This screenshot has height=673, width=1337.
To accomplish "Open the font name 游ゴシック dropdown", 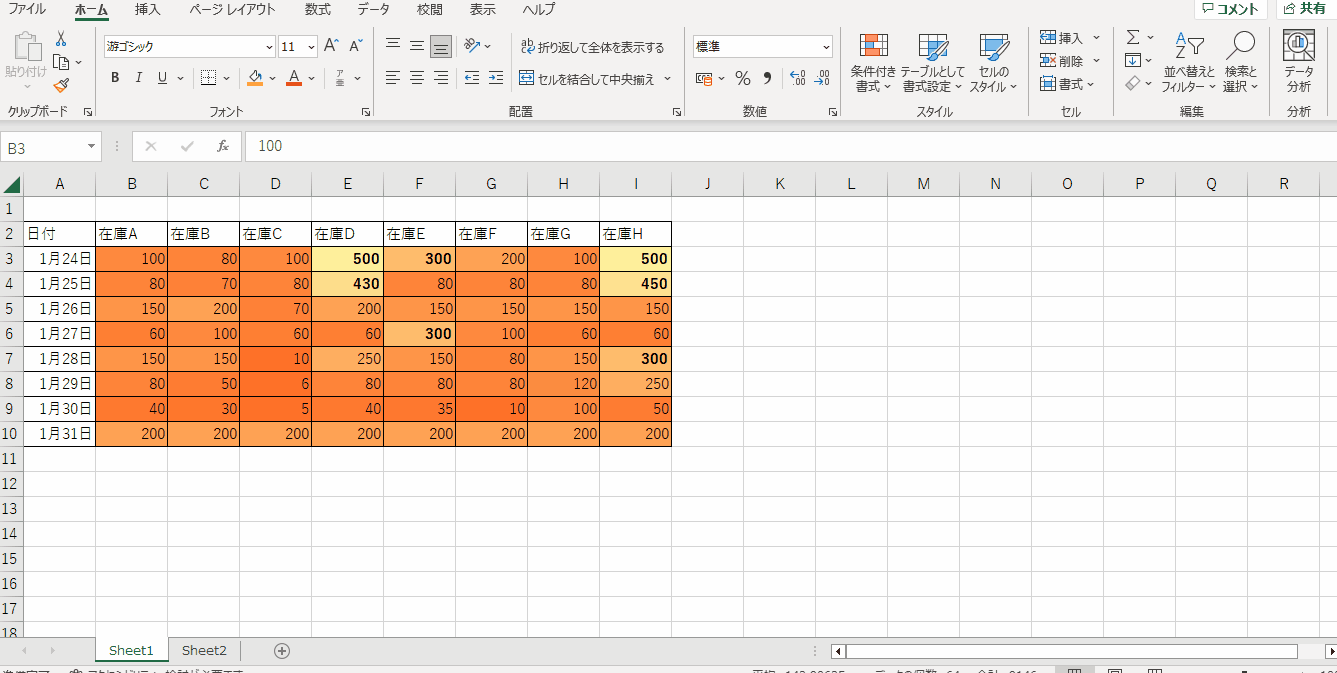I will 269,47.
